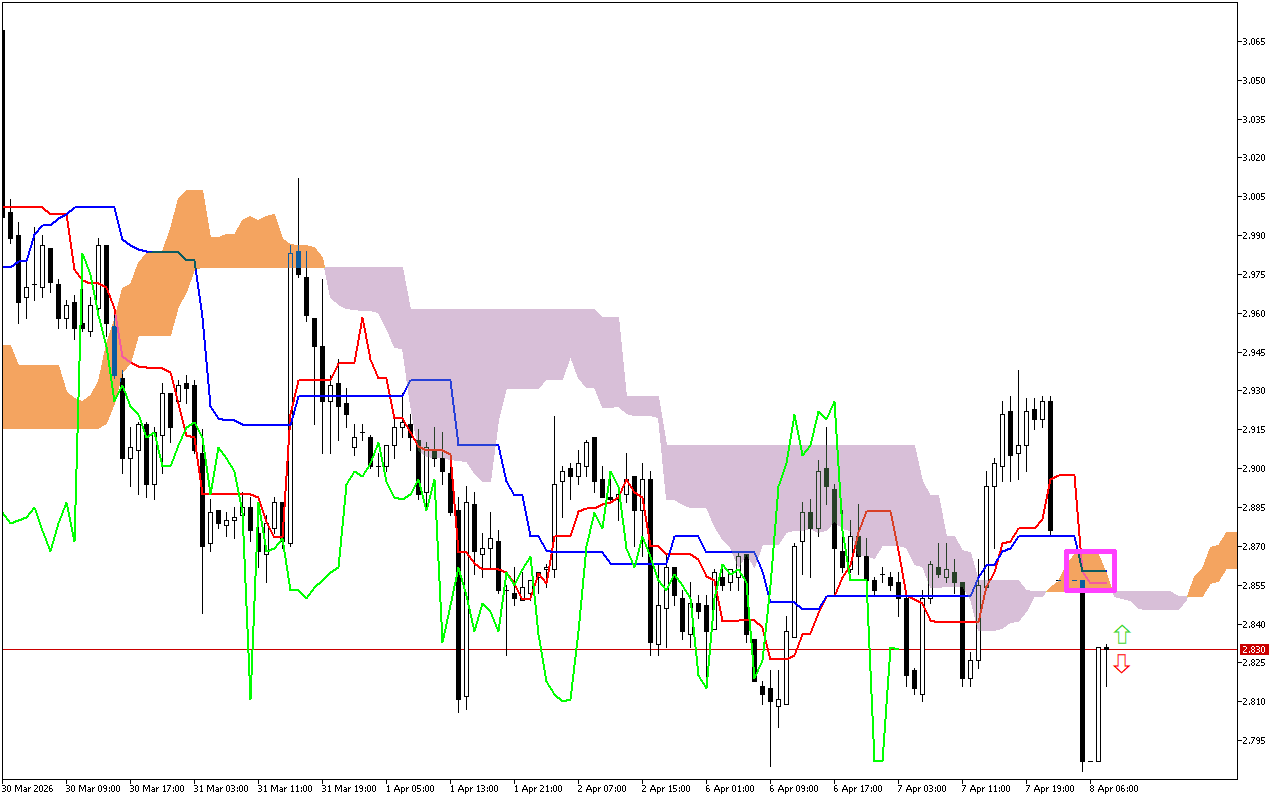Click the 2.795 price axis label
Viewport: 1280px width, 800px height.
pos(1252,740)
